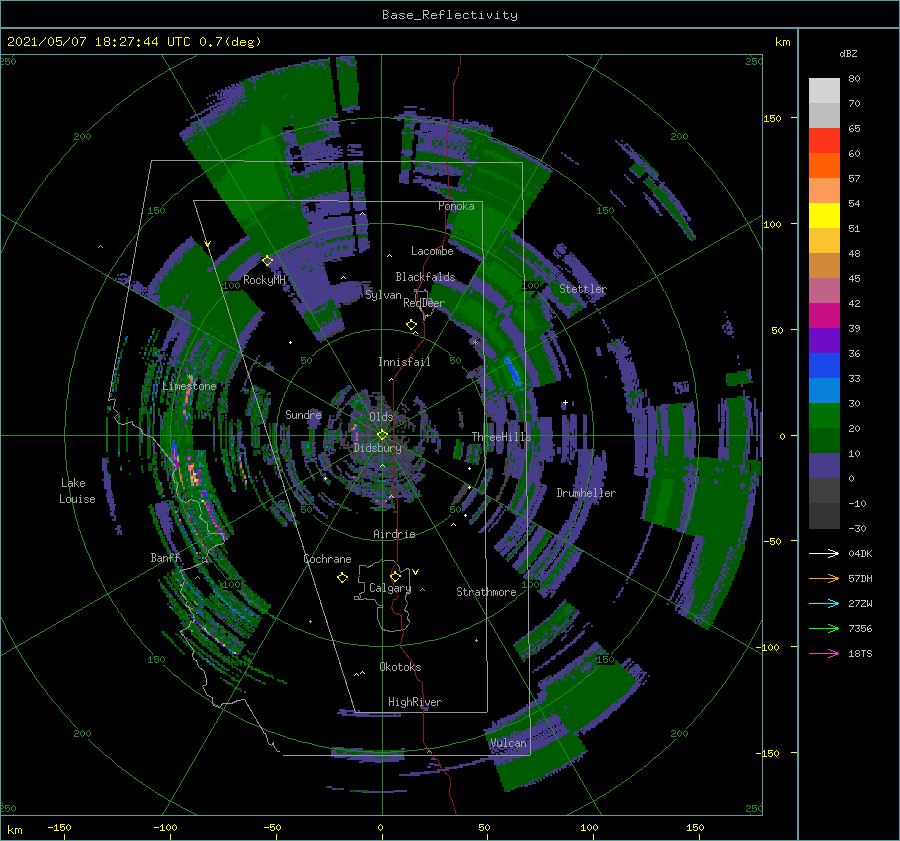Screen dimensions: 900x841
Task: Click the HighRiver label
Action: point(415,702)
